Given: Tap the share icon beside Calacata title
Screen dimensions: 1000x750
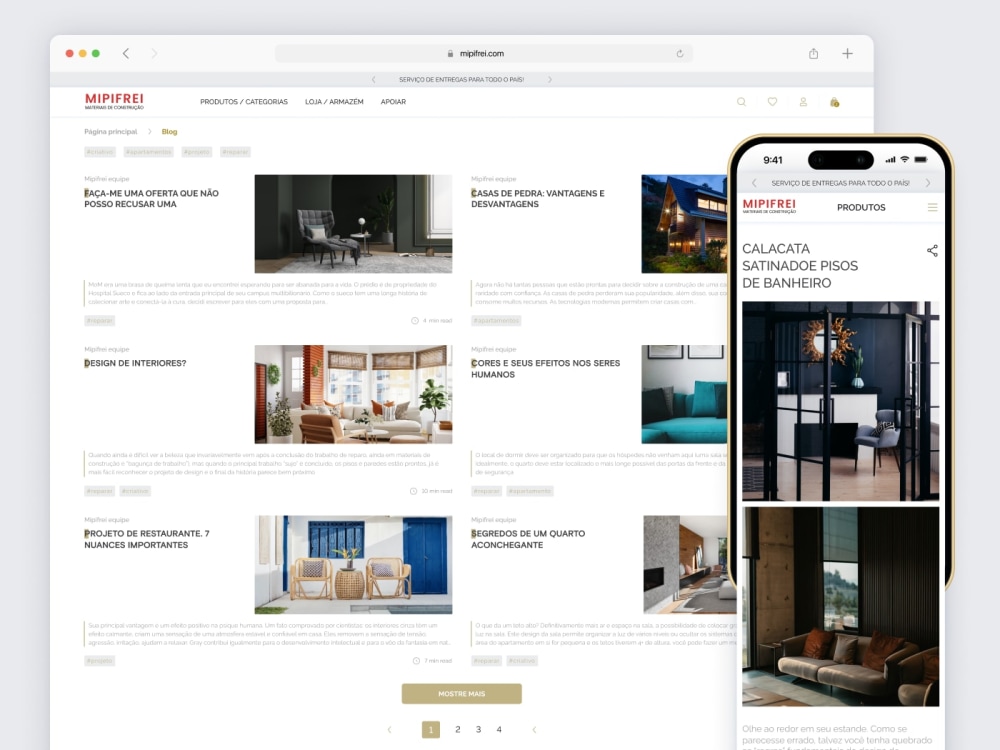Looking at the screenshot, I should [x=932, y=251].
